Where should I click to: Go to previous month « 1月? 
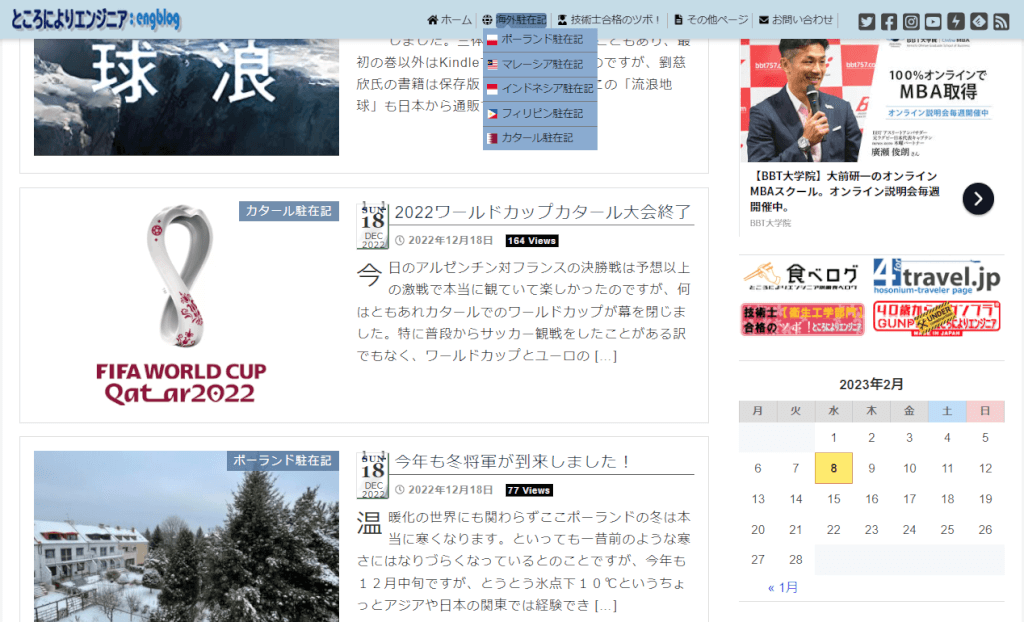pyautogui.click(x=782, y=587)
